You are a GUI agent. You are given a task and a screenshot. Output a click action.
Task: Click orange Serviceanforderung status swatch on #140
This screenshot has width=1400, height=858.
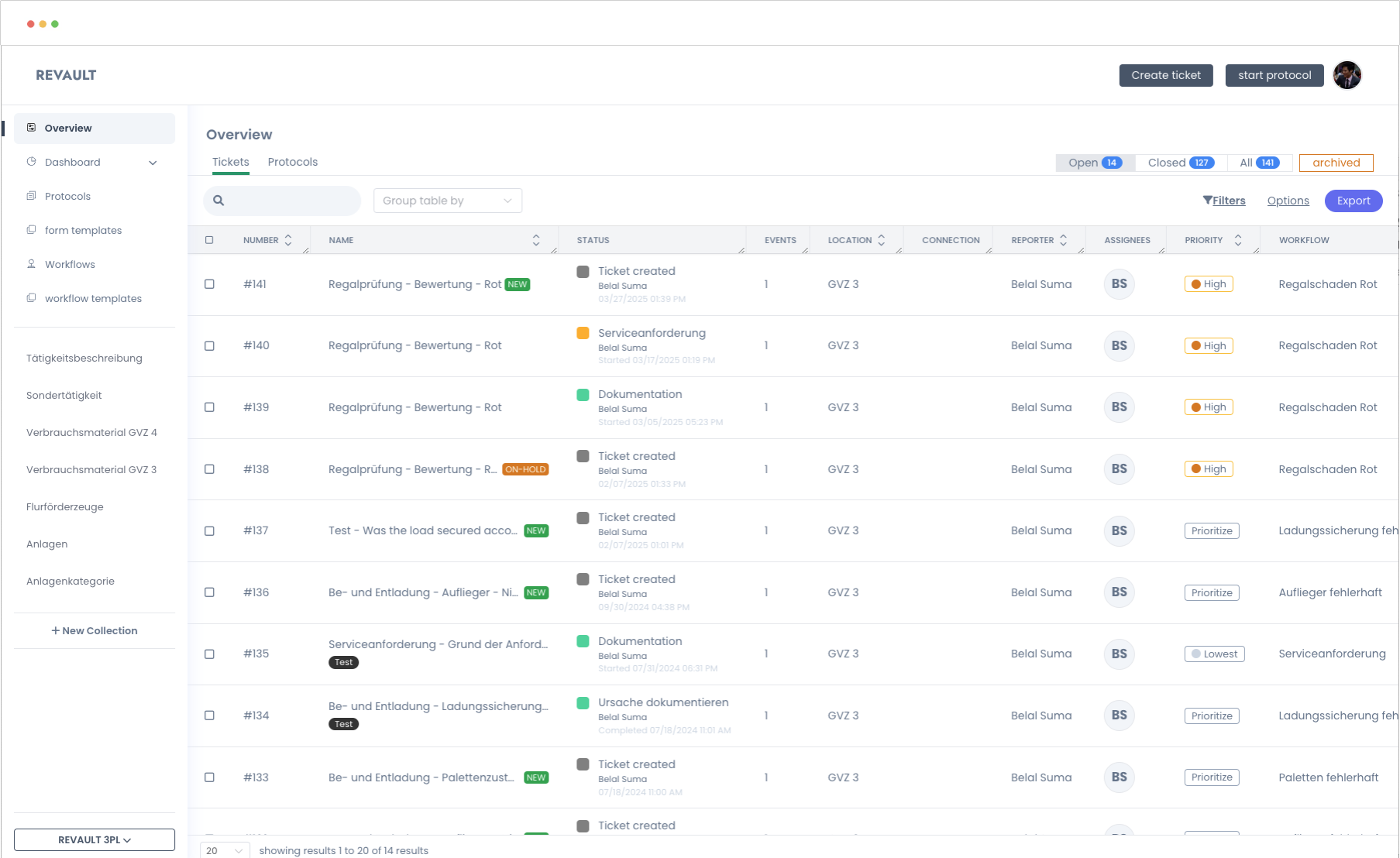point(583,333)
